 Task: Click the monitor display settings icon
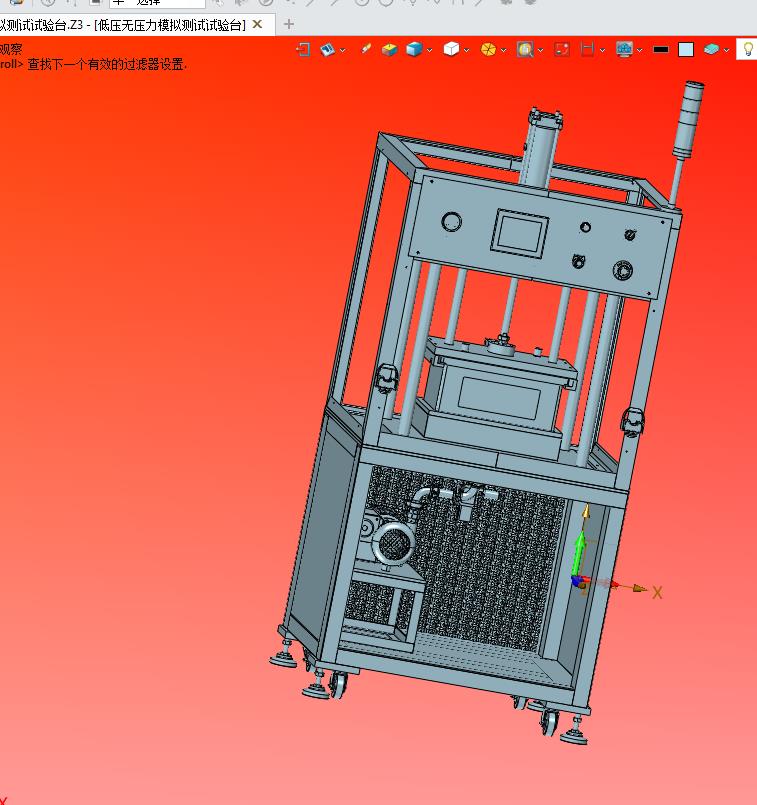(x=624, y=49)
